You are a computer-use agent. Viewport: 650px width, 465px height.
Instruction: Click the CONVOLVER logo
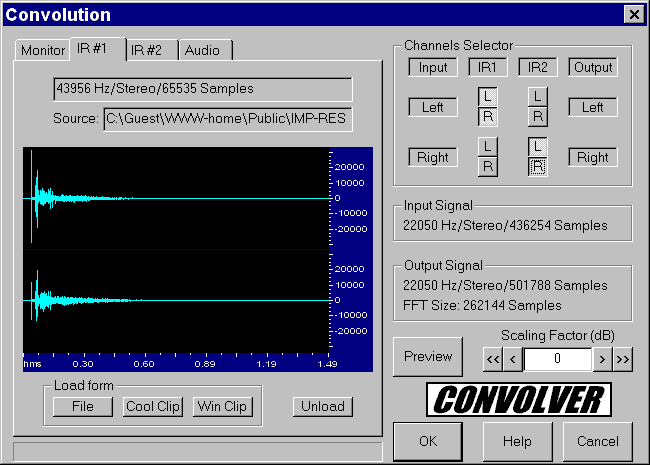[519, 400]
